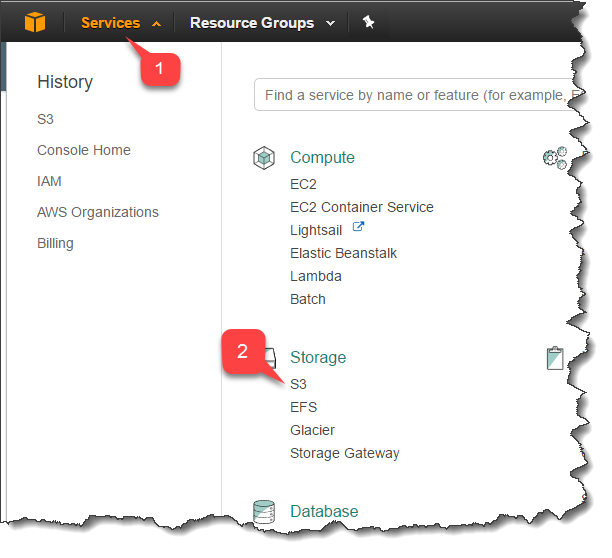612x558 pixels.
Task: Open the Glacier service
Action: pos(312,430)
